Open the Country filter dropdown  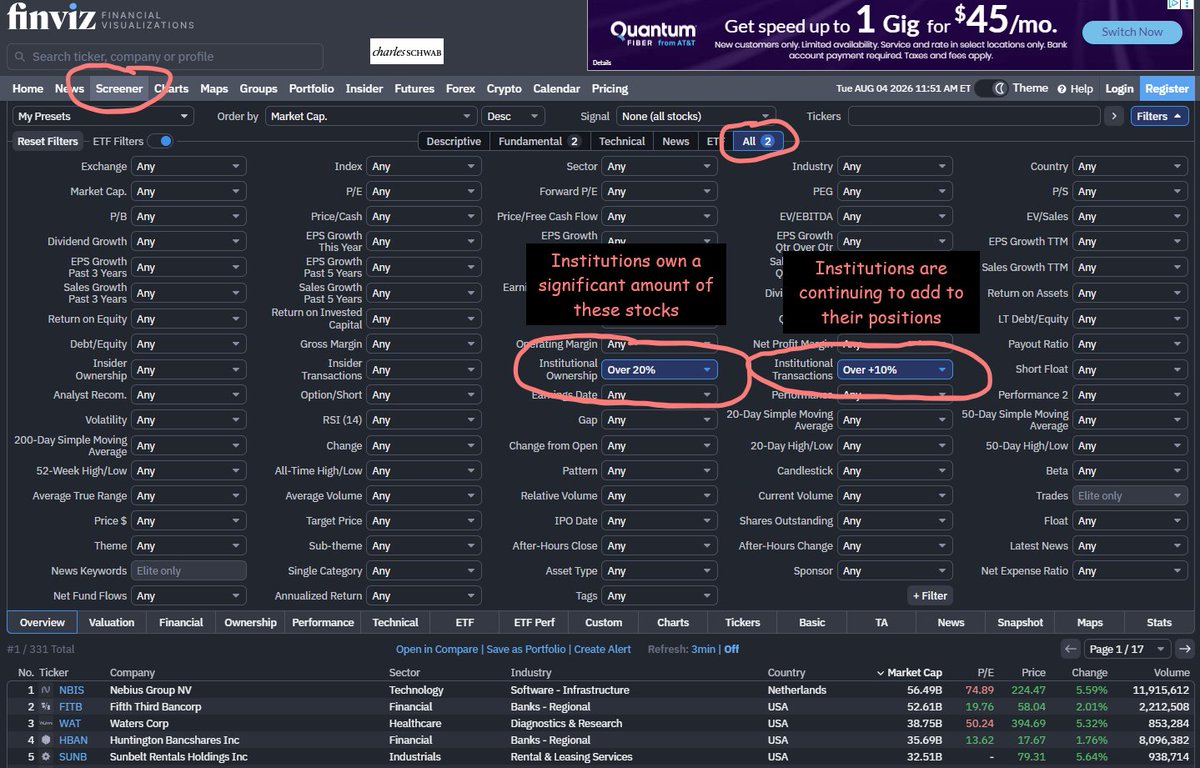1130,167
